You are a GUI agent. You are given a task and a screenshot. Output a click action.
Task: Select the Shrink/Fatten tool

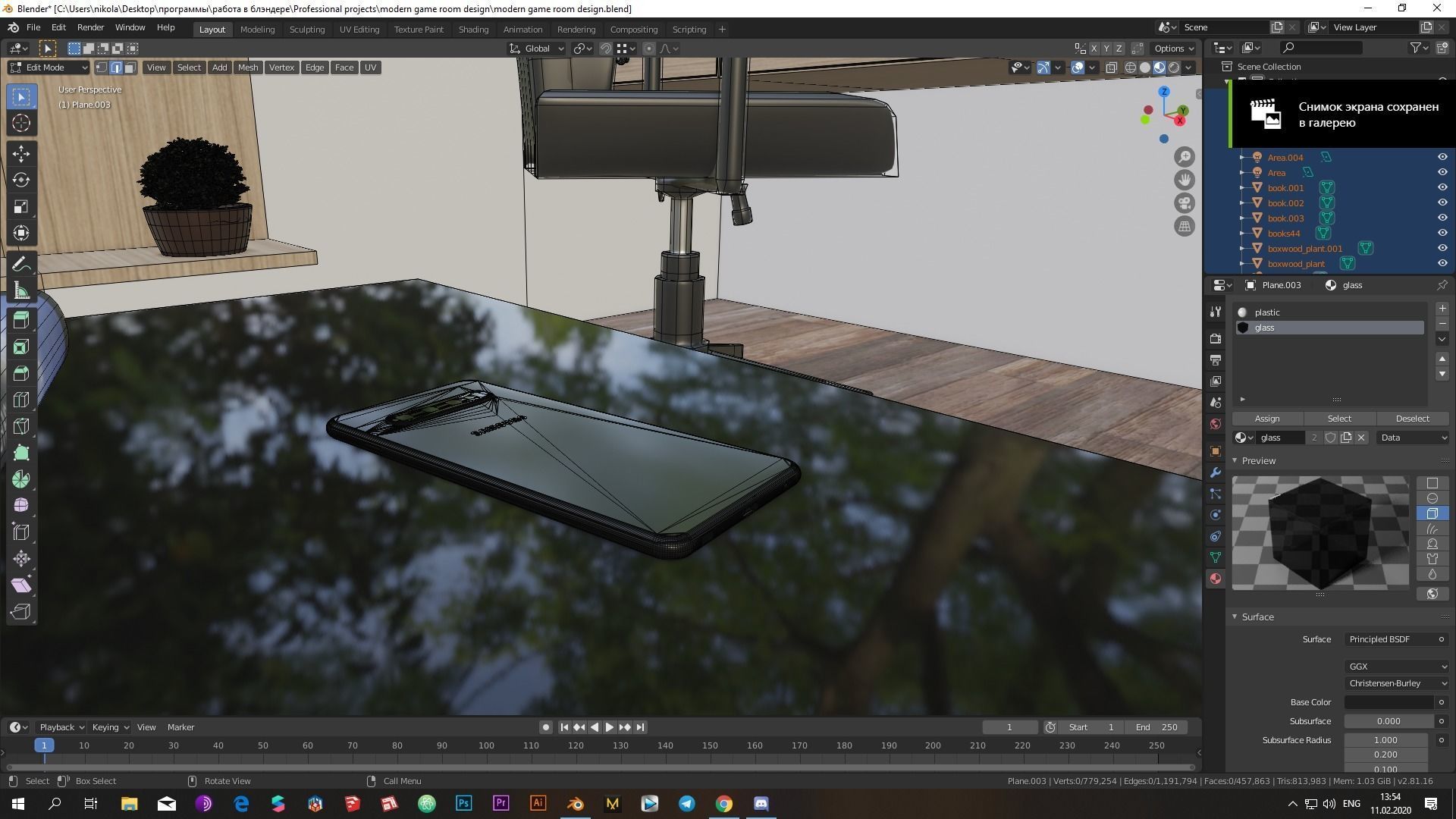click(21, 559)
